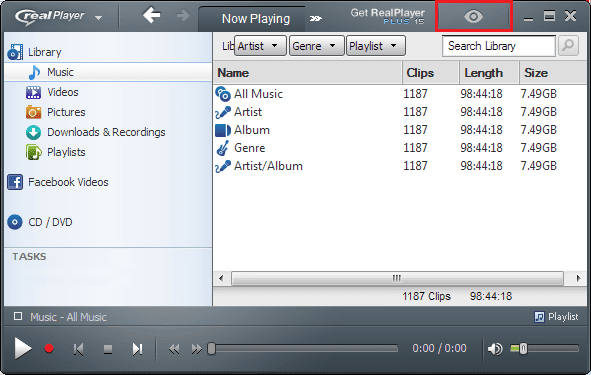591x375 pixels.
Task: Click the playback seek slider
Action: click(303, 349)
